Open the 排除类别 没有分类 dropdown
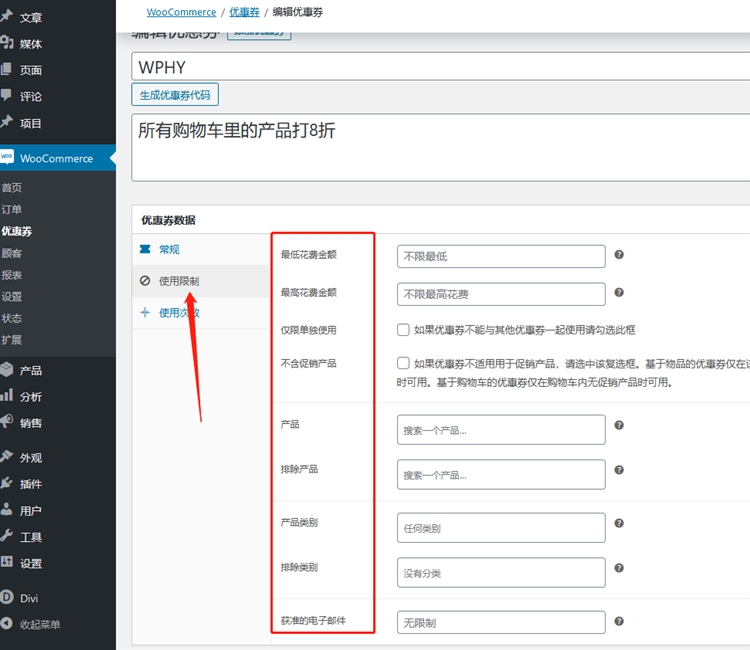This screenshot has width=750, height=650. coord(501,573)
